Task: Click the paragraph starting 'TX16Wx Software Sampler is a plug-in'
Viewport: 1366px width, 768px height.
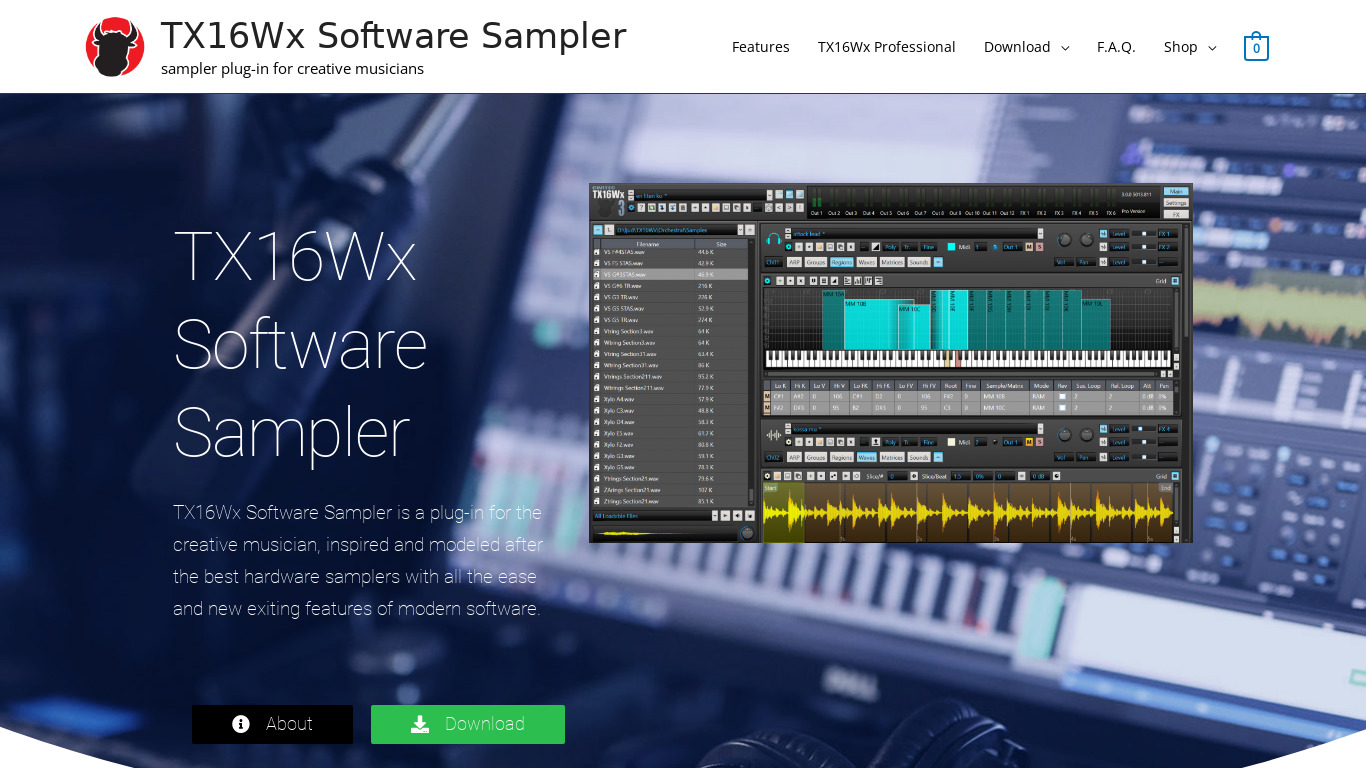Action: coord(358,560)
